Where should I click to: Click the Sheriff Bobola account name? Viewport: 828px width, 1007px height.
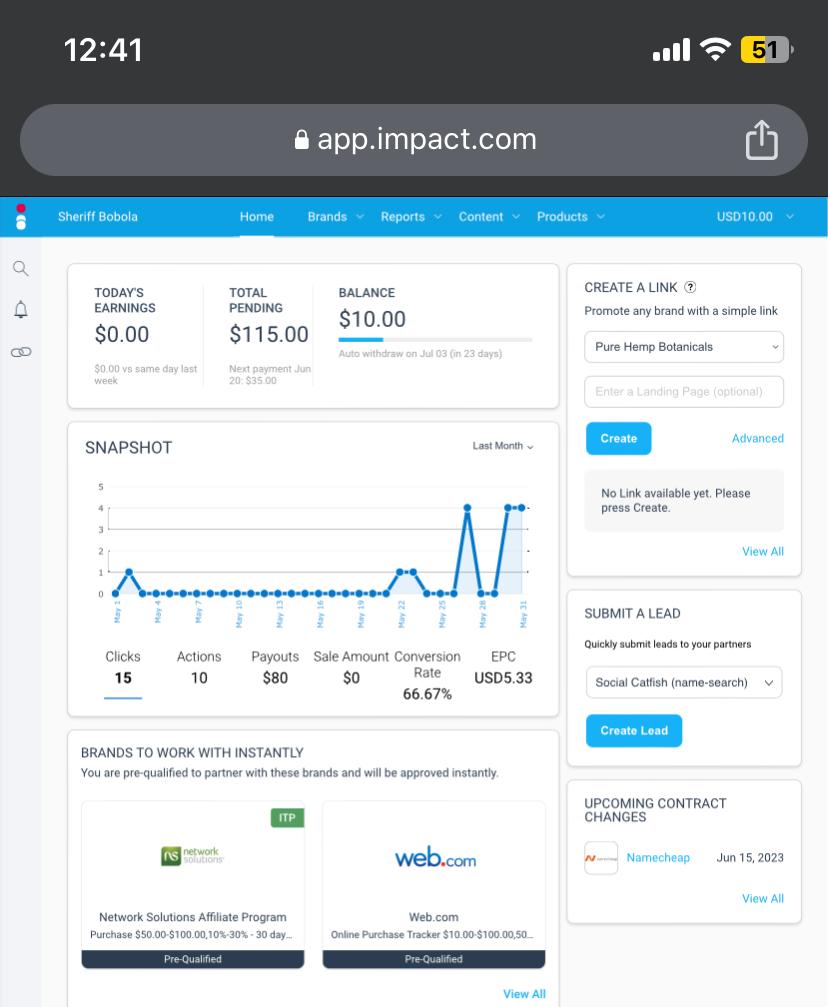(98, 217)
